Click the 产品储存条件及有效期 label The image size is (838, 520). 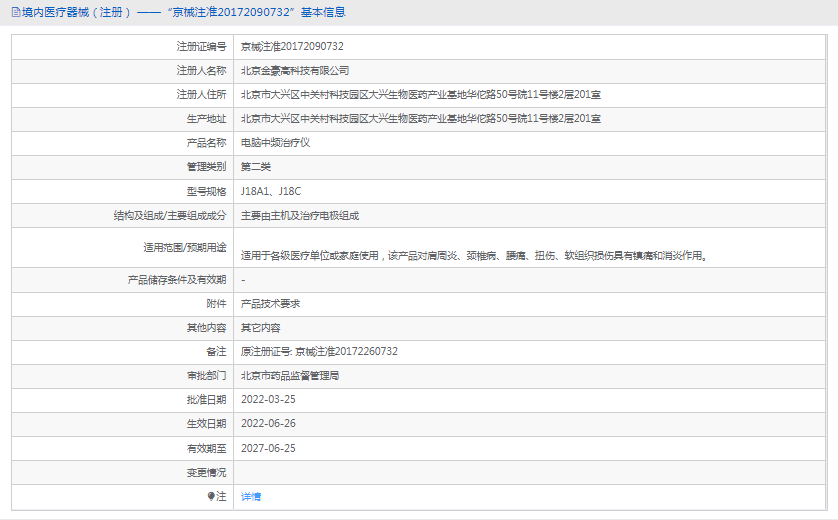pyautogui.click(x=177, y=280)
